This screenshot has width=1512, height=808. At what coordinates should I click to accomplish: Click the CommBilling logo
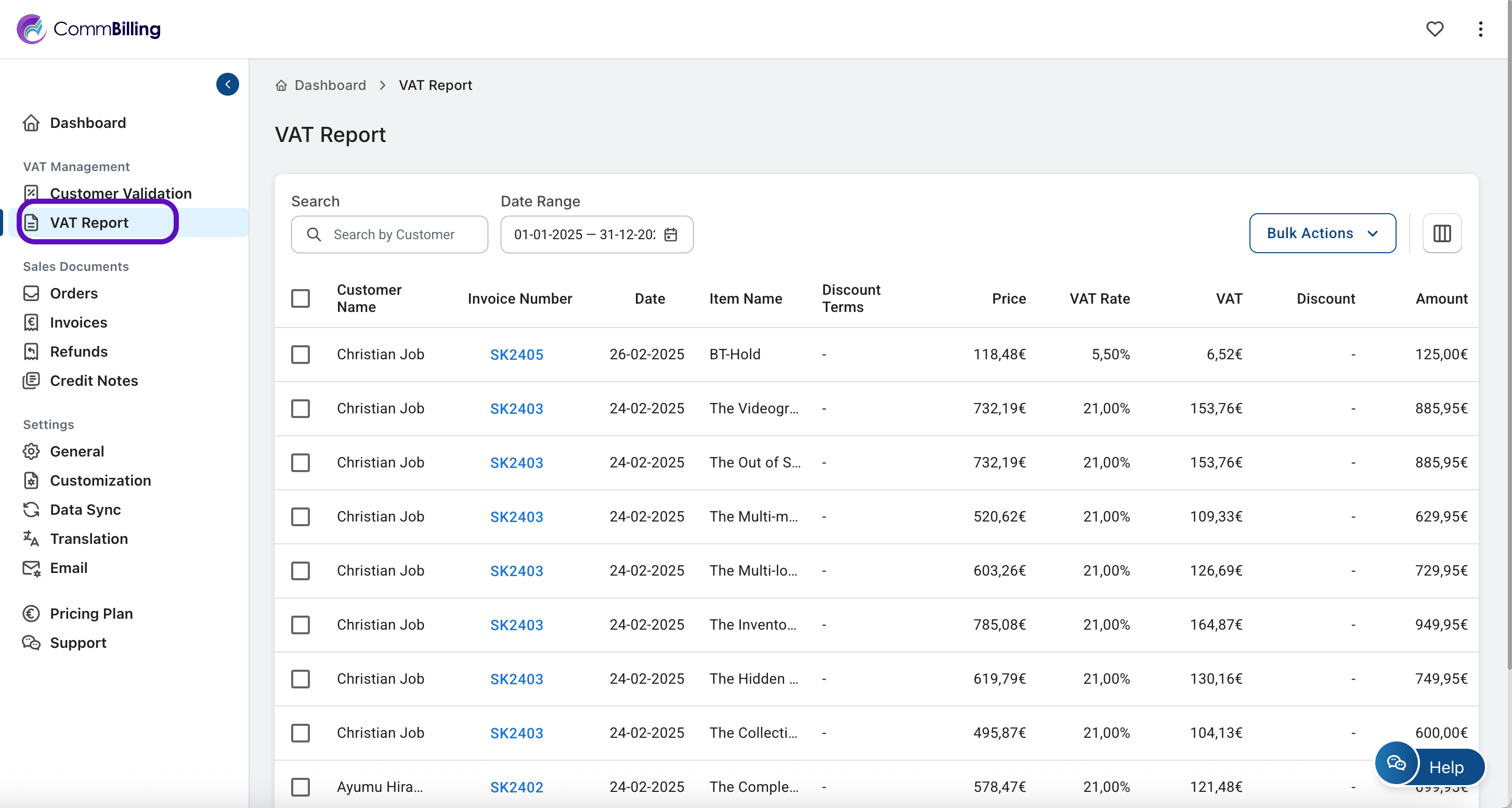point(88,29)
